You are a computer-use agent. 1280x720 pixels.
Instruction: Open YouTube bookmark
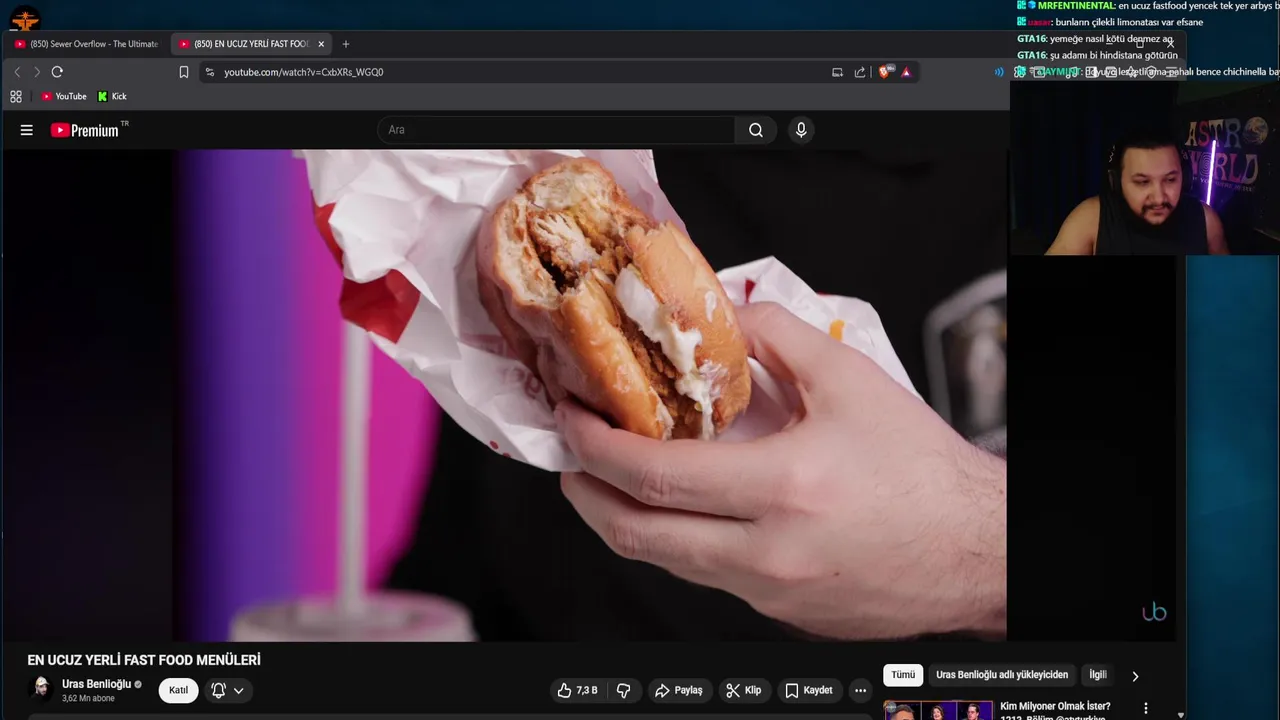[64, 97]
